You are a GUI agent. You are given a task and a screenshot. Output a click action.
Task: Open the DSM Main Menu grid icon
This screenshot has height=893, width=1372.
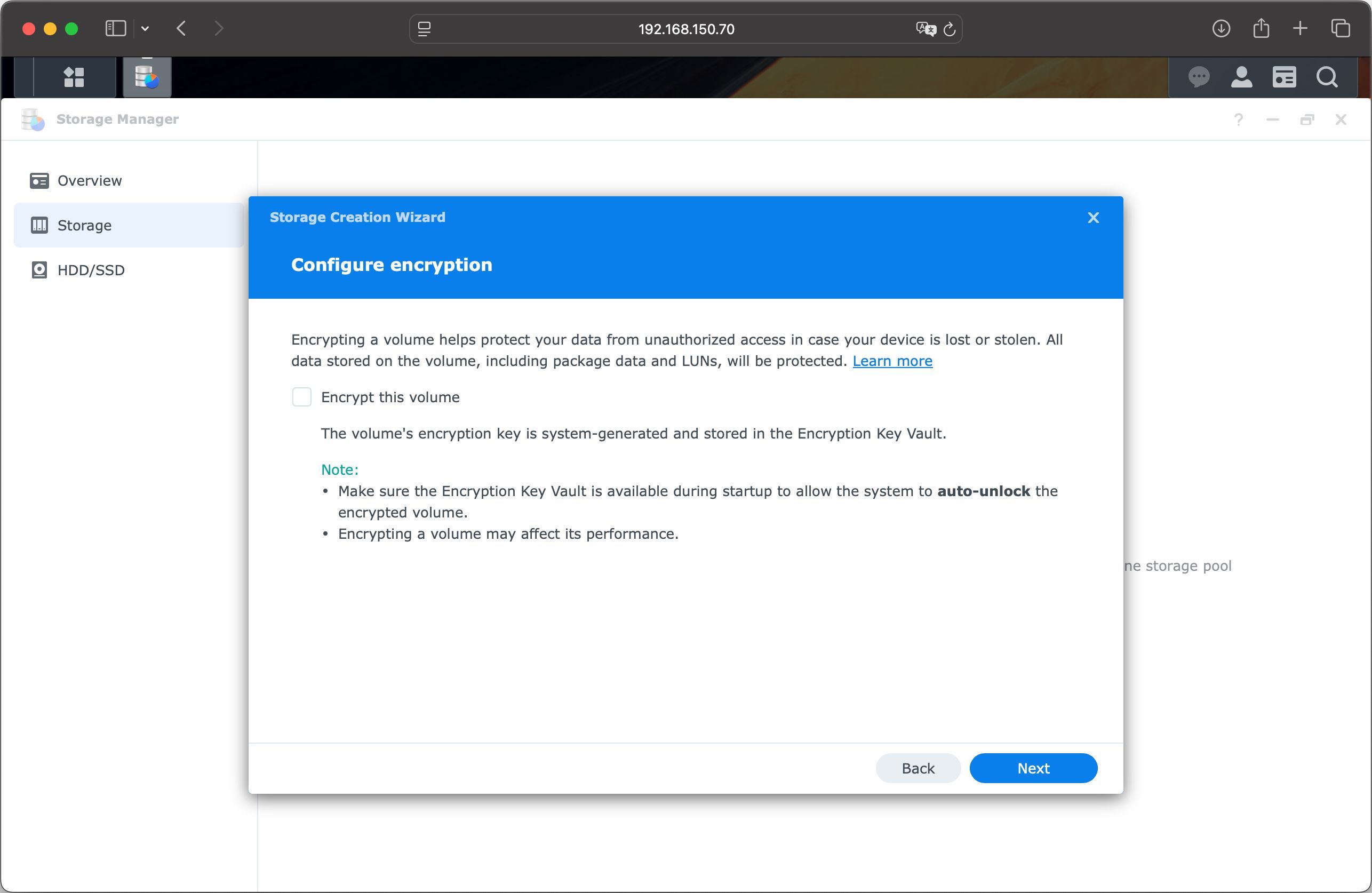pyautogui.click(x=74, y=77)
